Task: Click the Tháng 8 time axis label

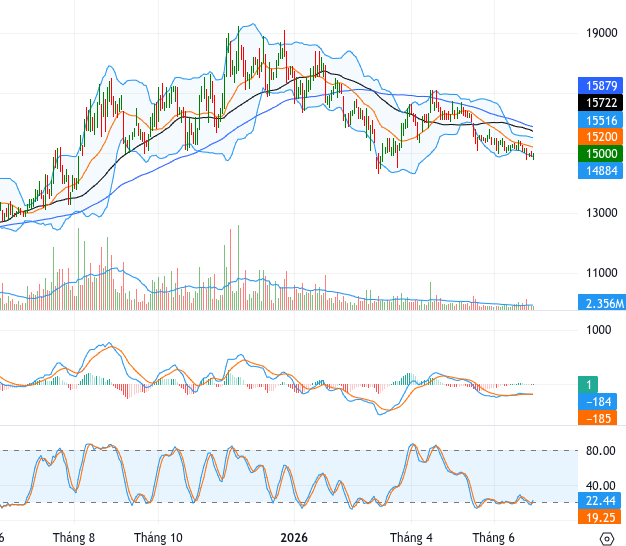Action: 74,538
